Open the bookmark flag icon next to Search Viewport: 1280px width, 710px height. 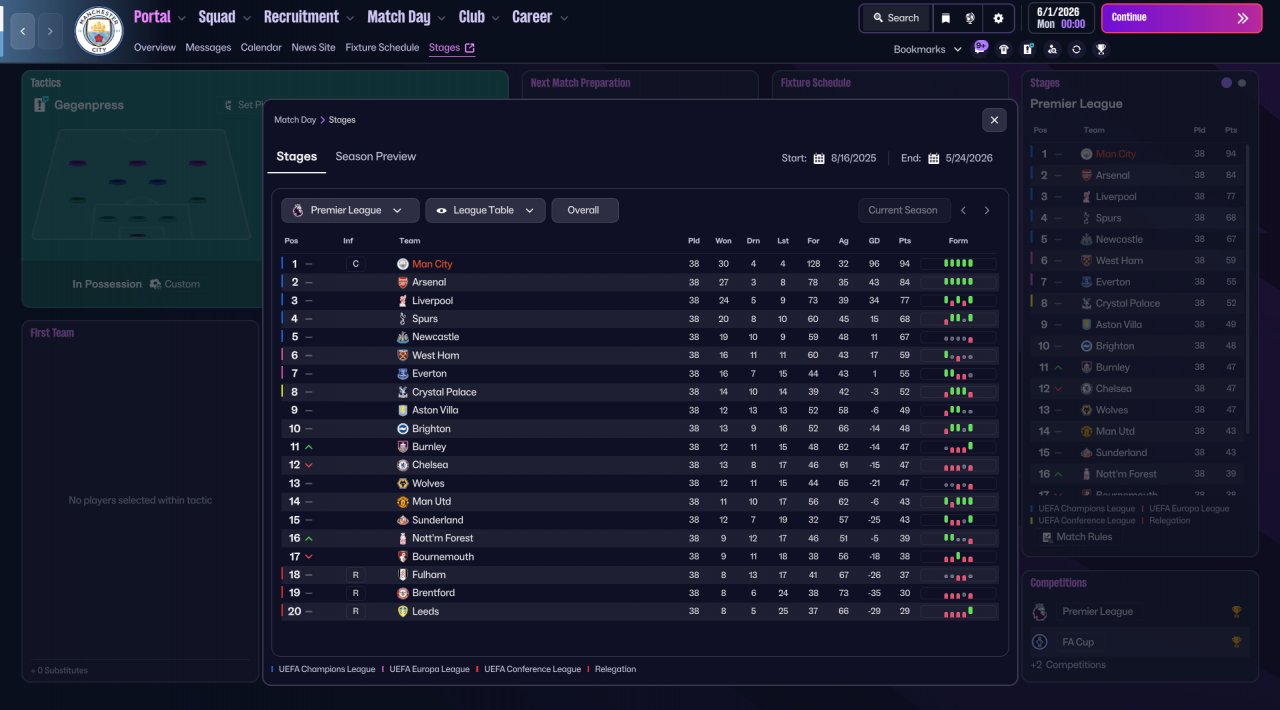[x=946, y=18]
